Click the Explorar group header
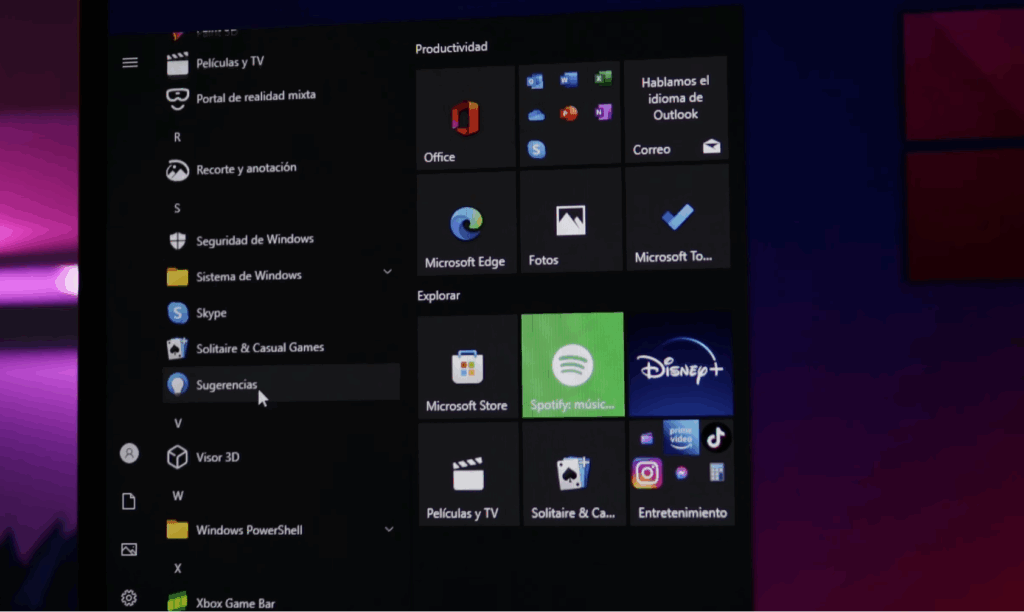1024x612 pixels. point(439,295)
